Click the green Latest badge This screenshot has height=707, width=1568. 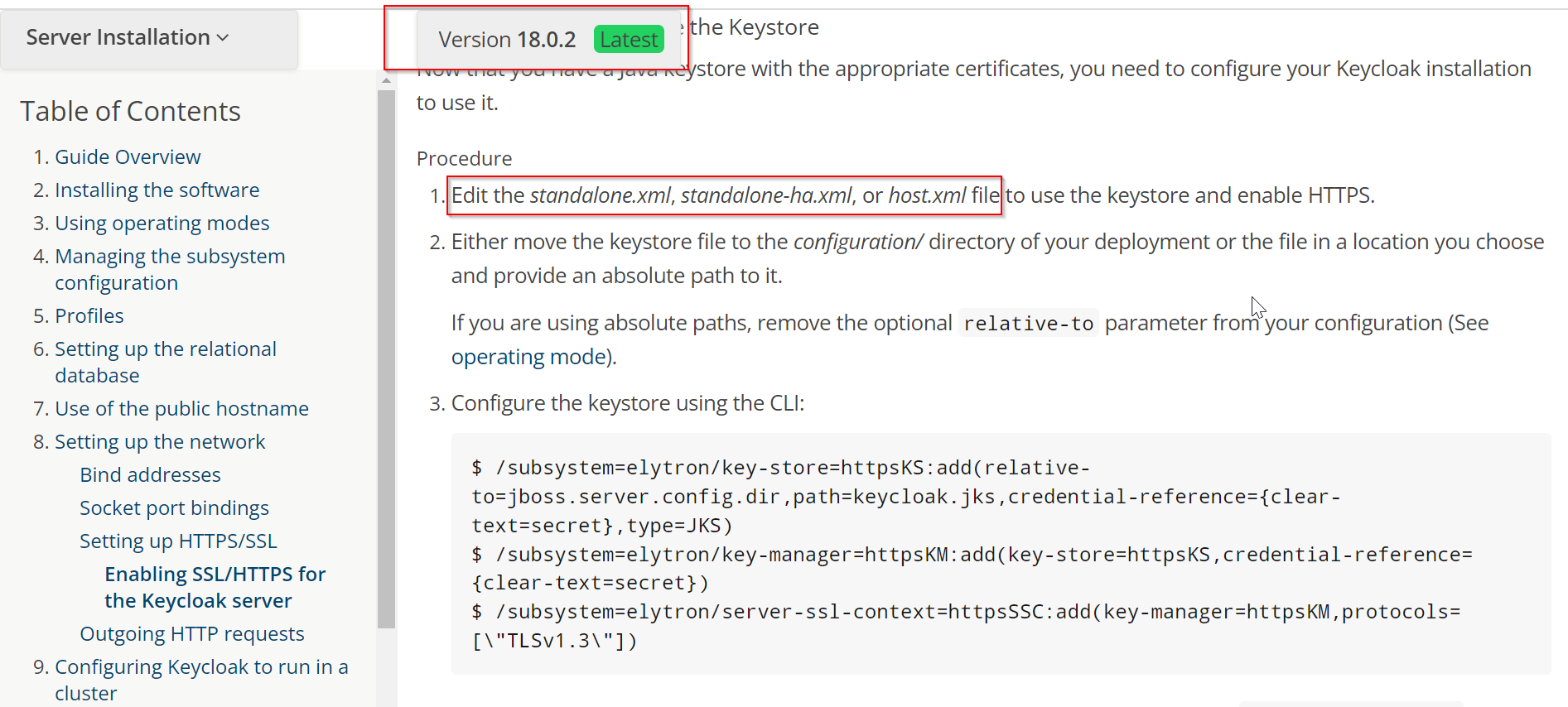click(629, 39)
